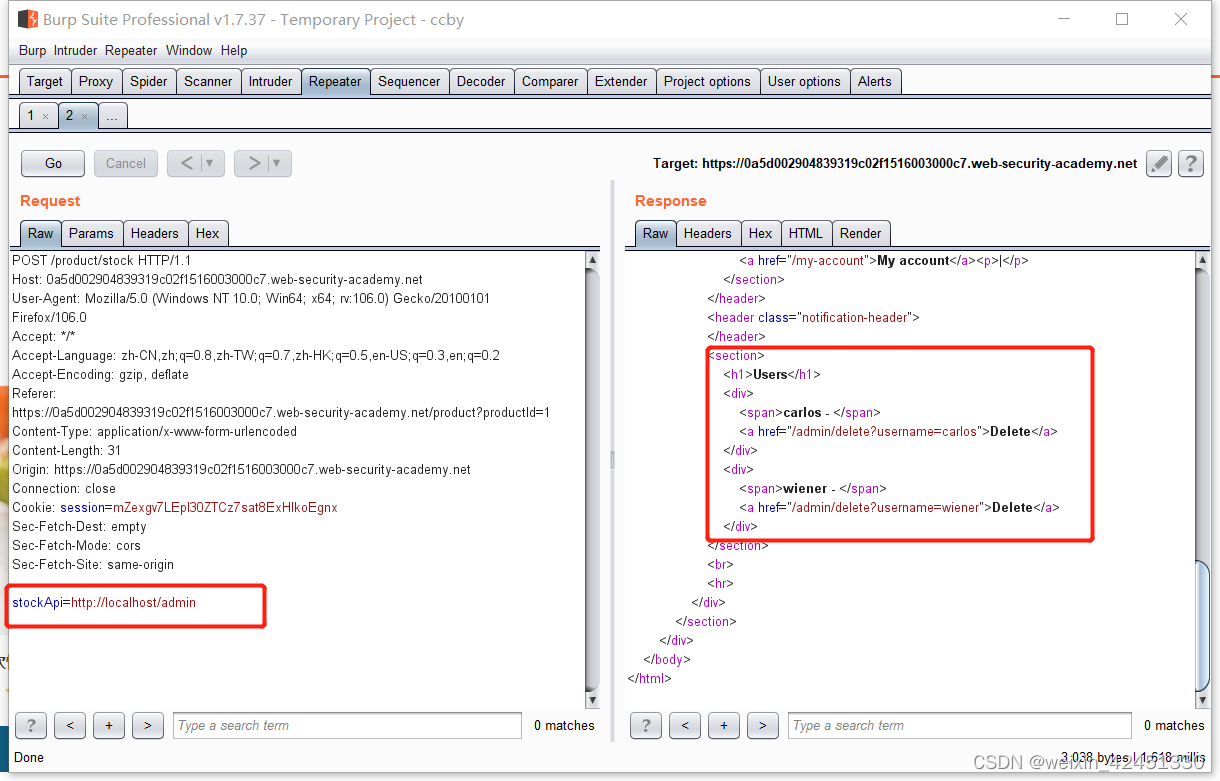This screenshot has width=1220, height=781.
Task: Switch to the Scanner tab
Action: click(208, 81)
